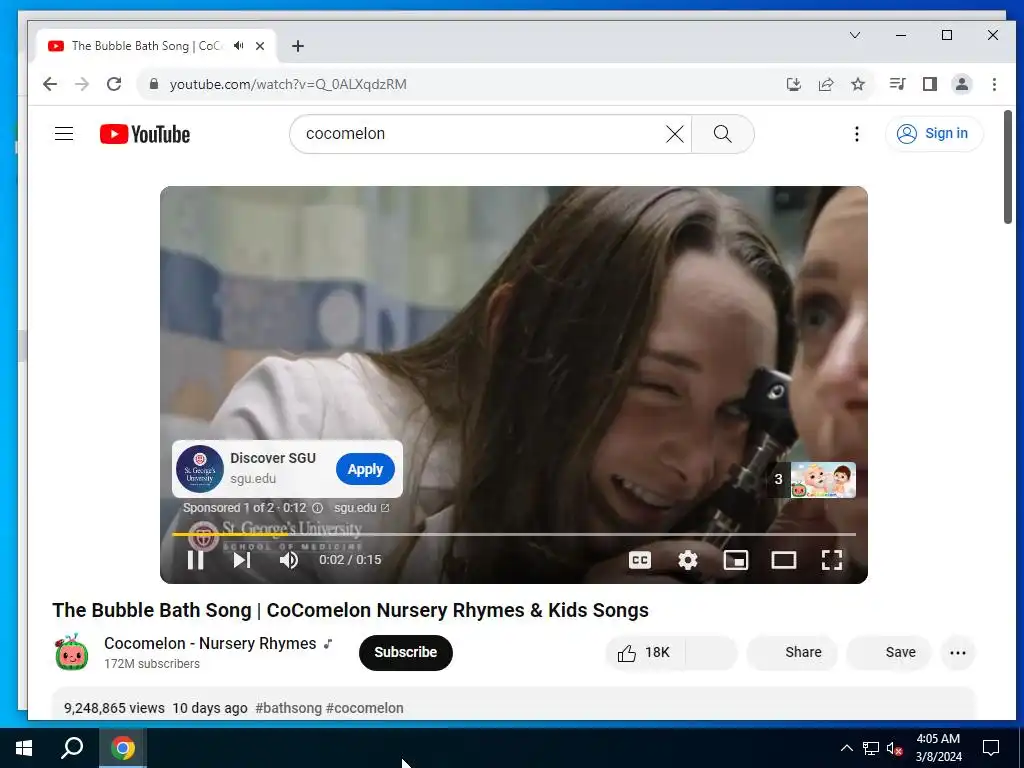This screenshot has width=1024, height=768.
Task: Pause the playing ad video
Action: point(195,560)
